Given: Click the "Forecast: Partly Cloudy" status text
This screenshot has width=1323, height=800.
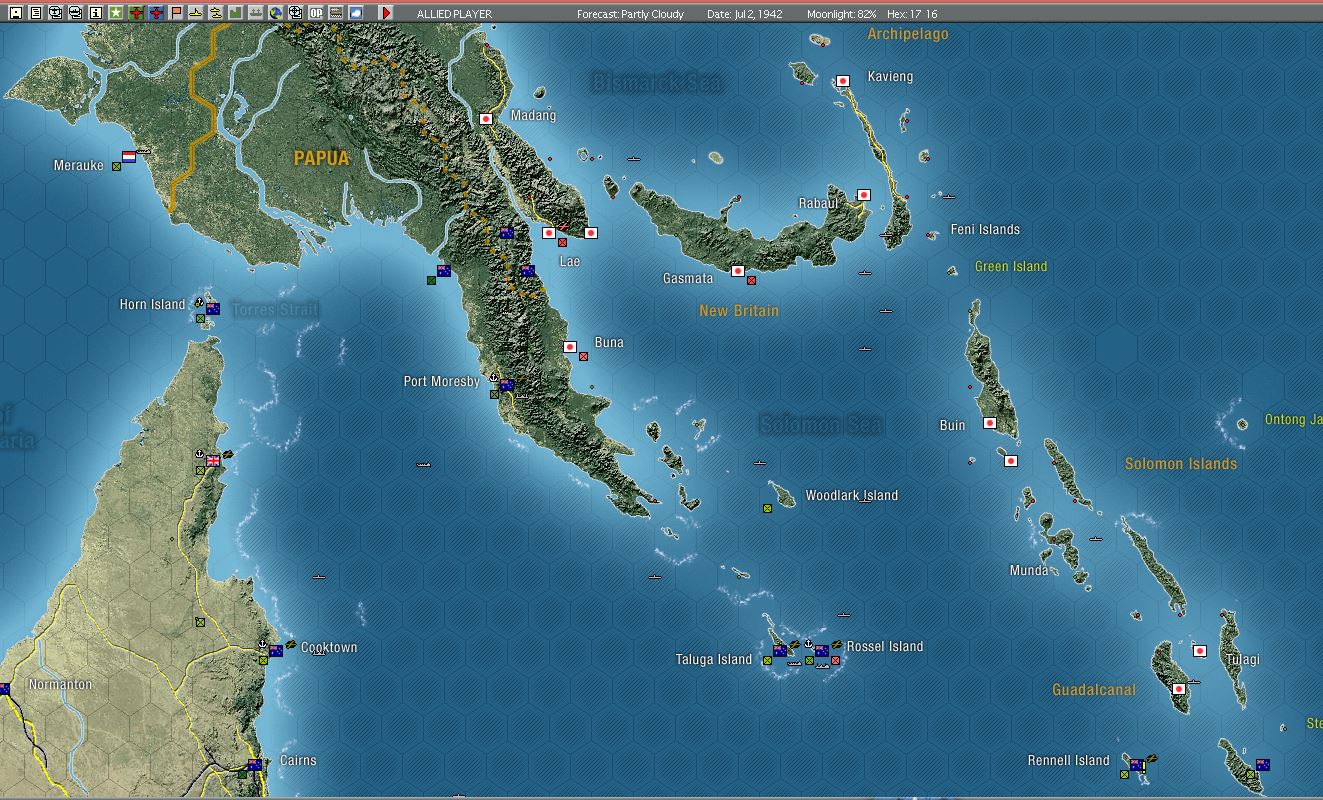Looking at the screenshot, I should tap(630, 14).
